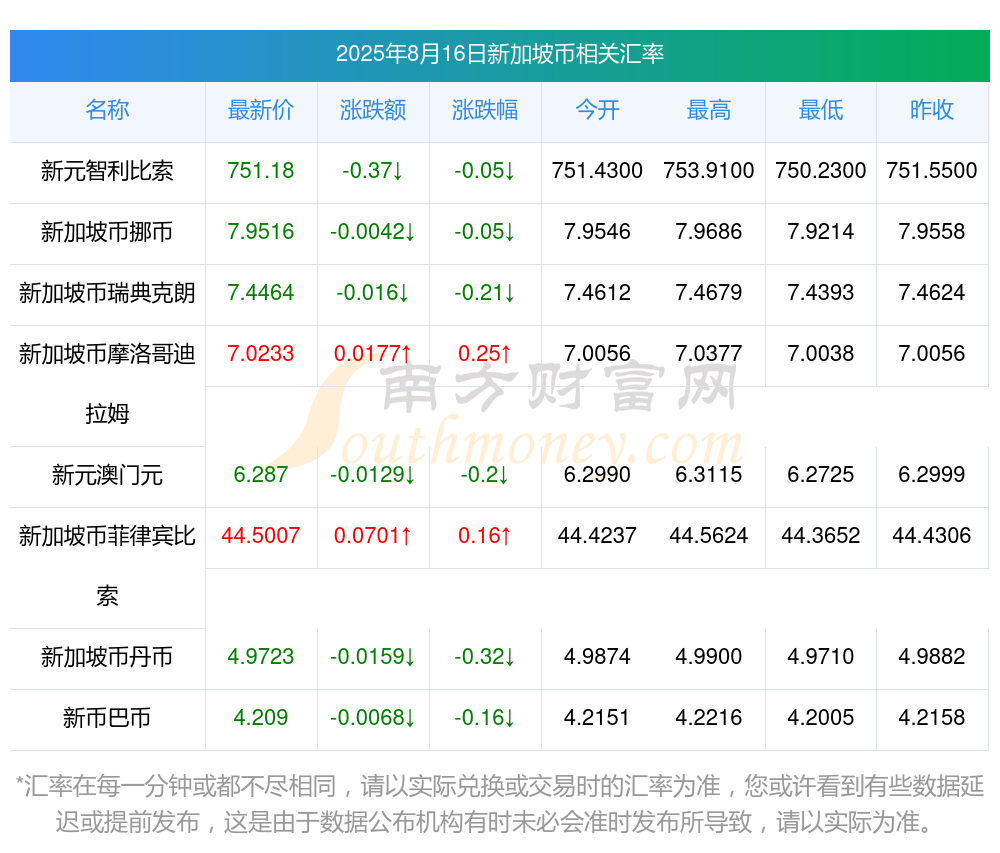This screenshot has width=1000, height=853.
Task: Click change percent 0.25↑
Action: 485,353
